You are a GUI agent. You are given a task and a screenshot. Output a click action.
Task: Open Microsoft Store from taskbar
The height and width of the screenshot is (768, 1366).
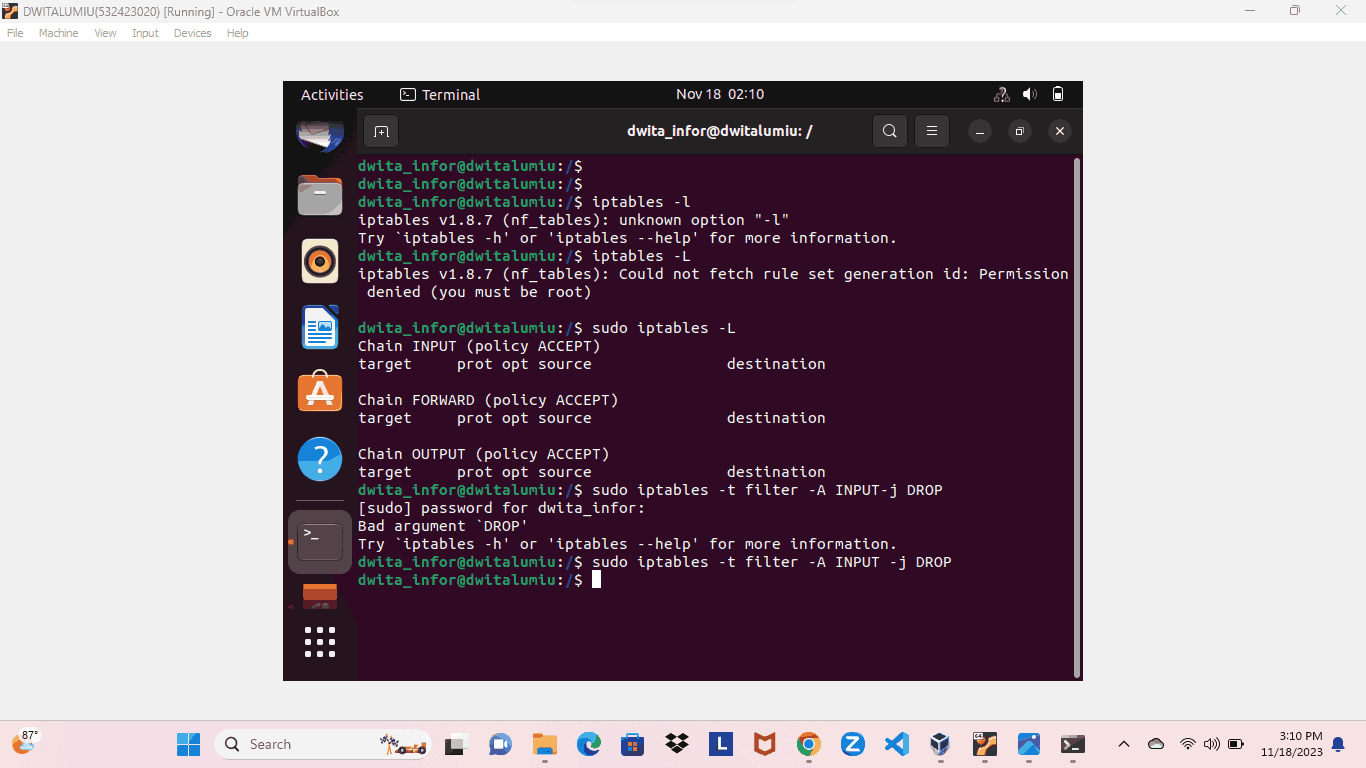click(632, 744)
